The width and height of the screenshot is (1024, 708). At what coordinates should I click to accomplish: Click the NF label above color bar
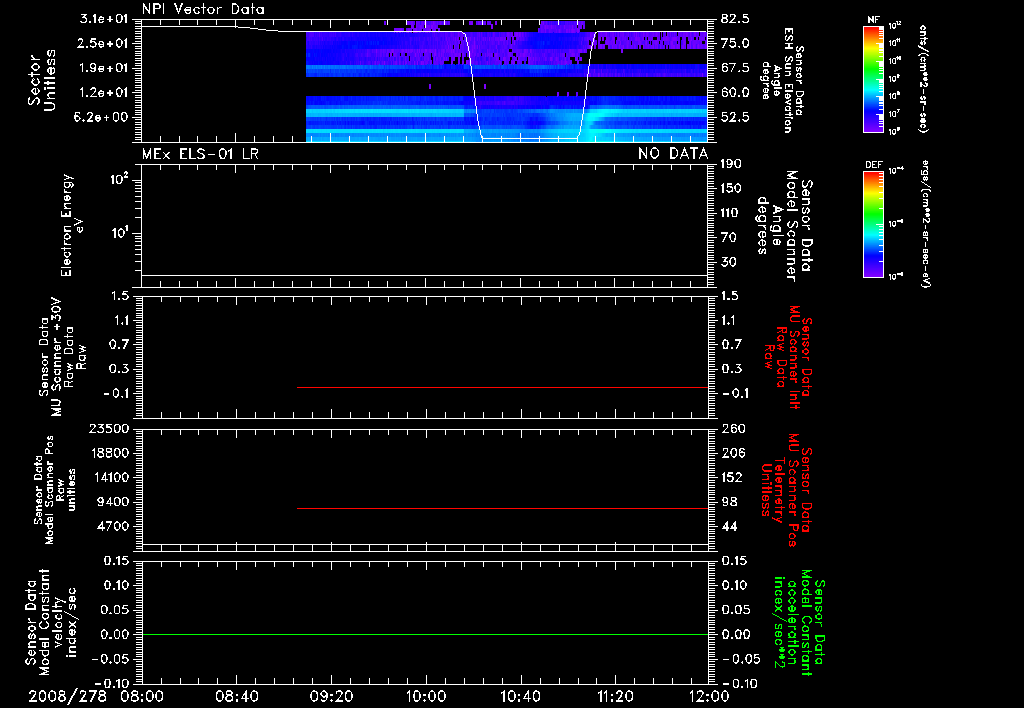873,20
